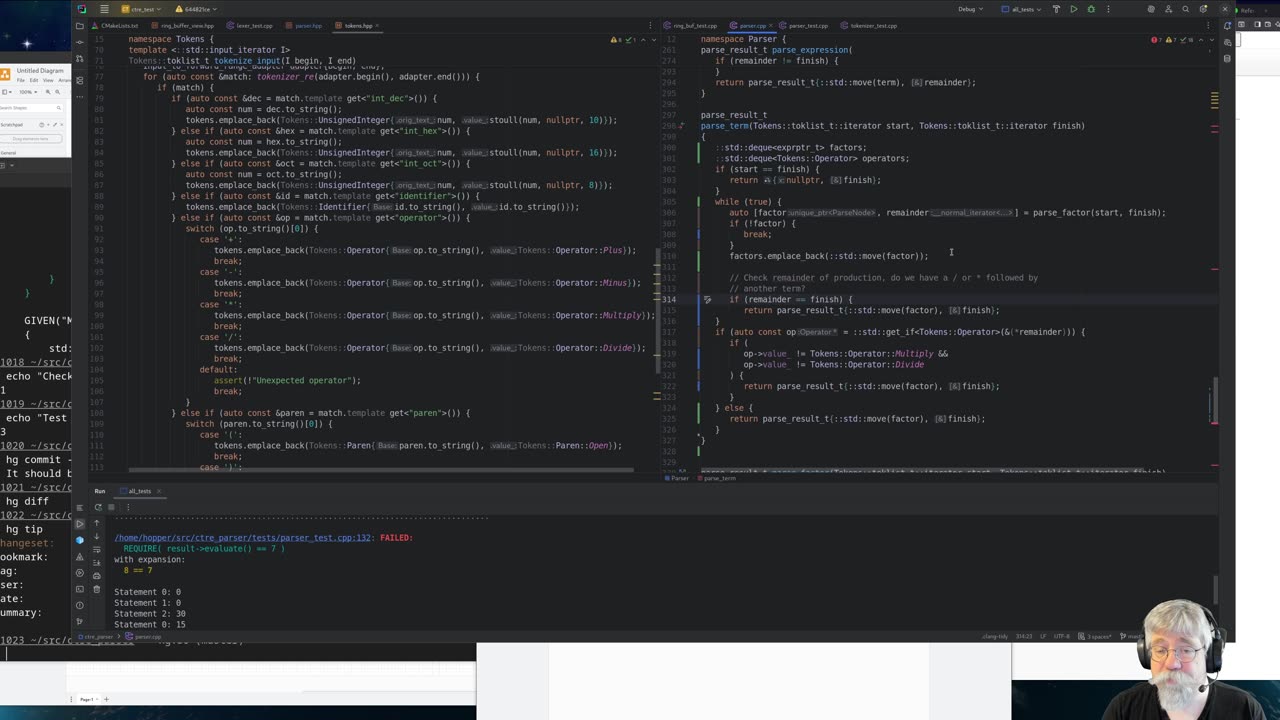Viewport: 1280px width, 720px height.
Task: Switch to parser_test.cpp tab
Action: [x=804, y=25]
